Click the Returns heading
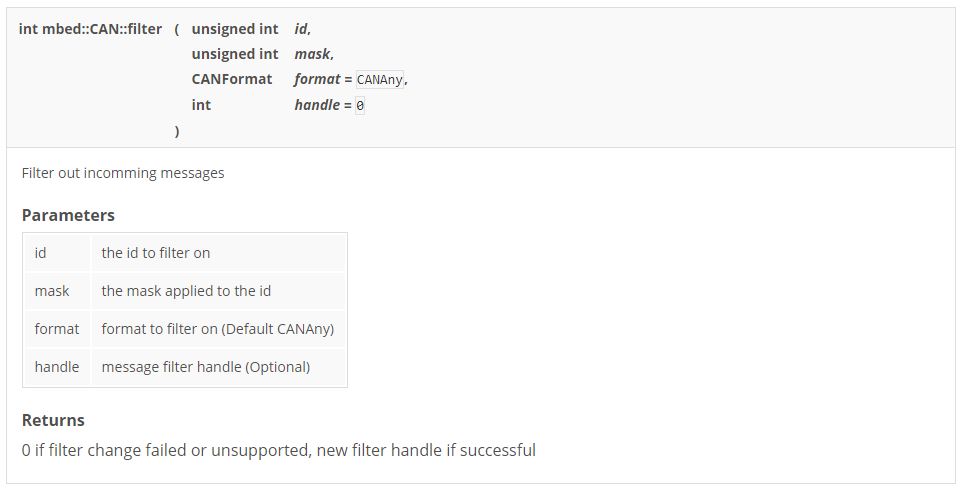 (53, 420)
